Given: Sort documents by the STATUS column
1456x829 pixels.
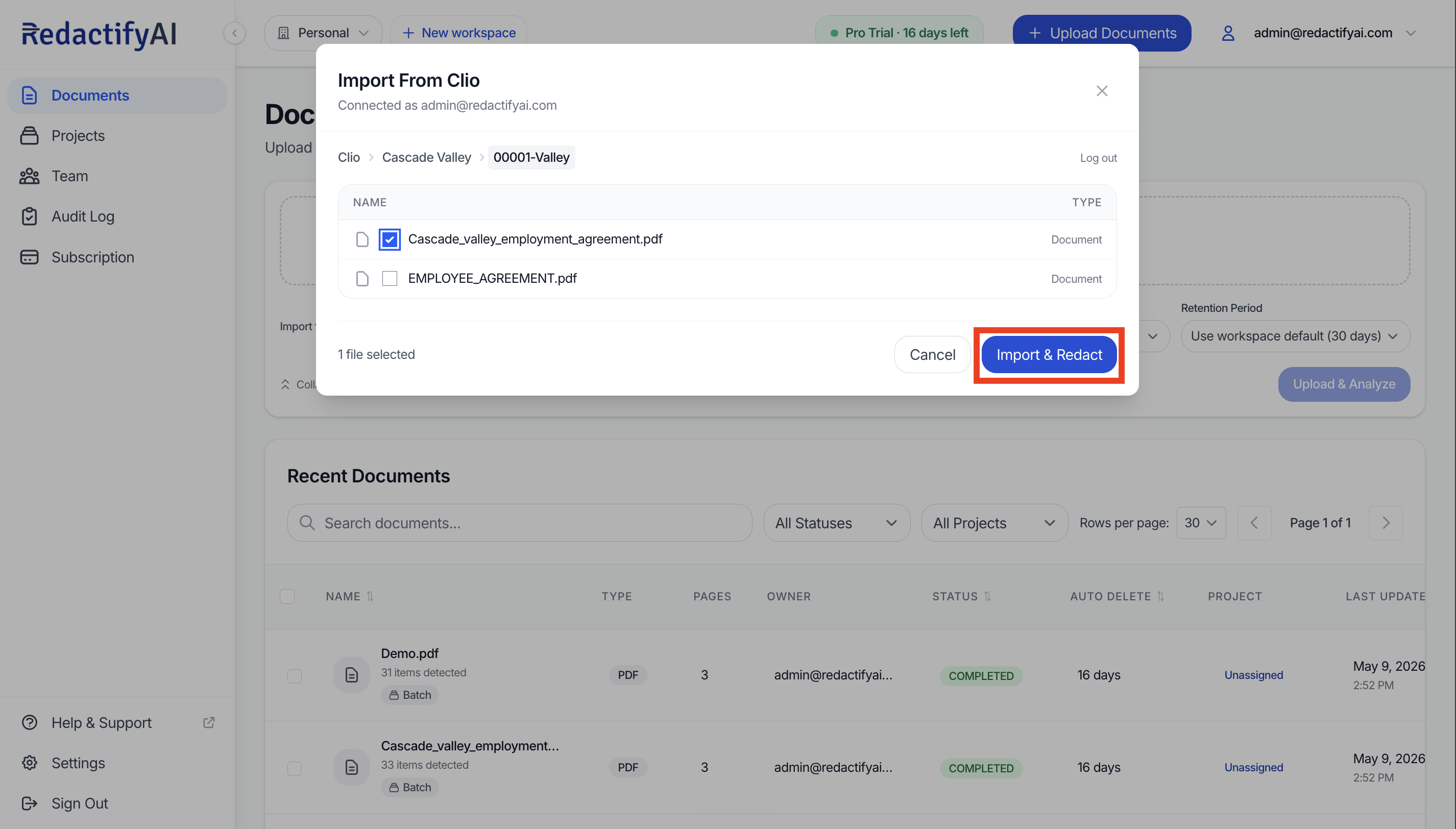Looking at the screenshot, I should (x=962, y=596).
